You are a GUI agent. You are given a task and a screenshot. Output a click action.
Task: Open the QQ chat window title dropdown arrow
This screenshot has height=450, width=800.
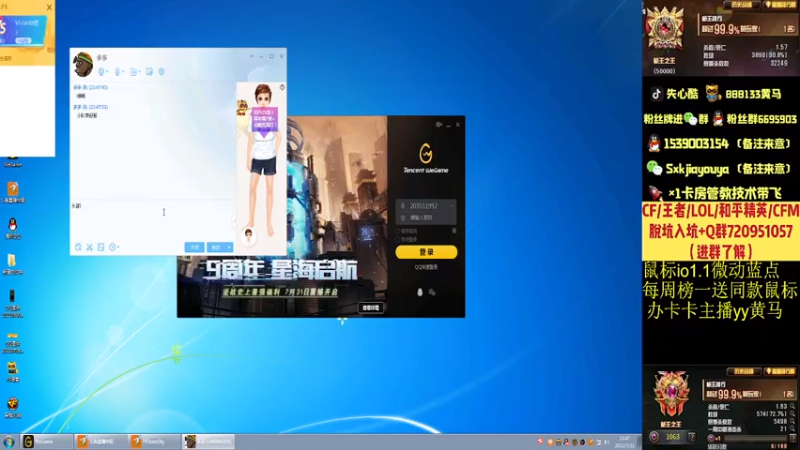click(x=251, y=56)
